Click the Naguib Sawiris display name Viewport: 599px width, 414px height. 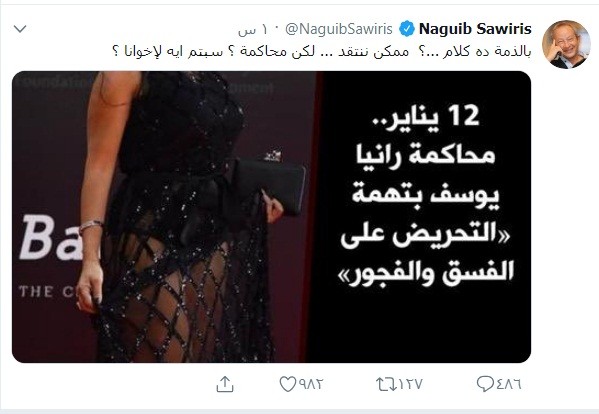pyautogui.click(x=475, y=29)
